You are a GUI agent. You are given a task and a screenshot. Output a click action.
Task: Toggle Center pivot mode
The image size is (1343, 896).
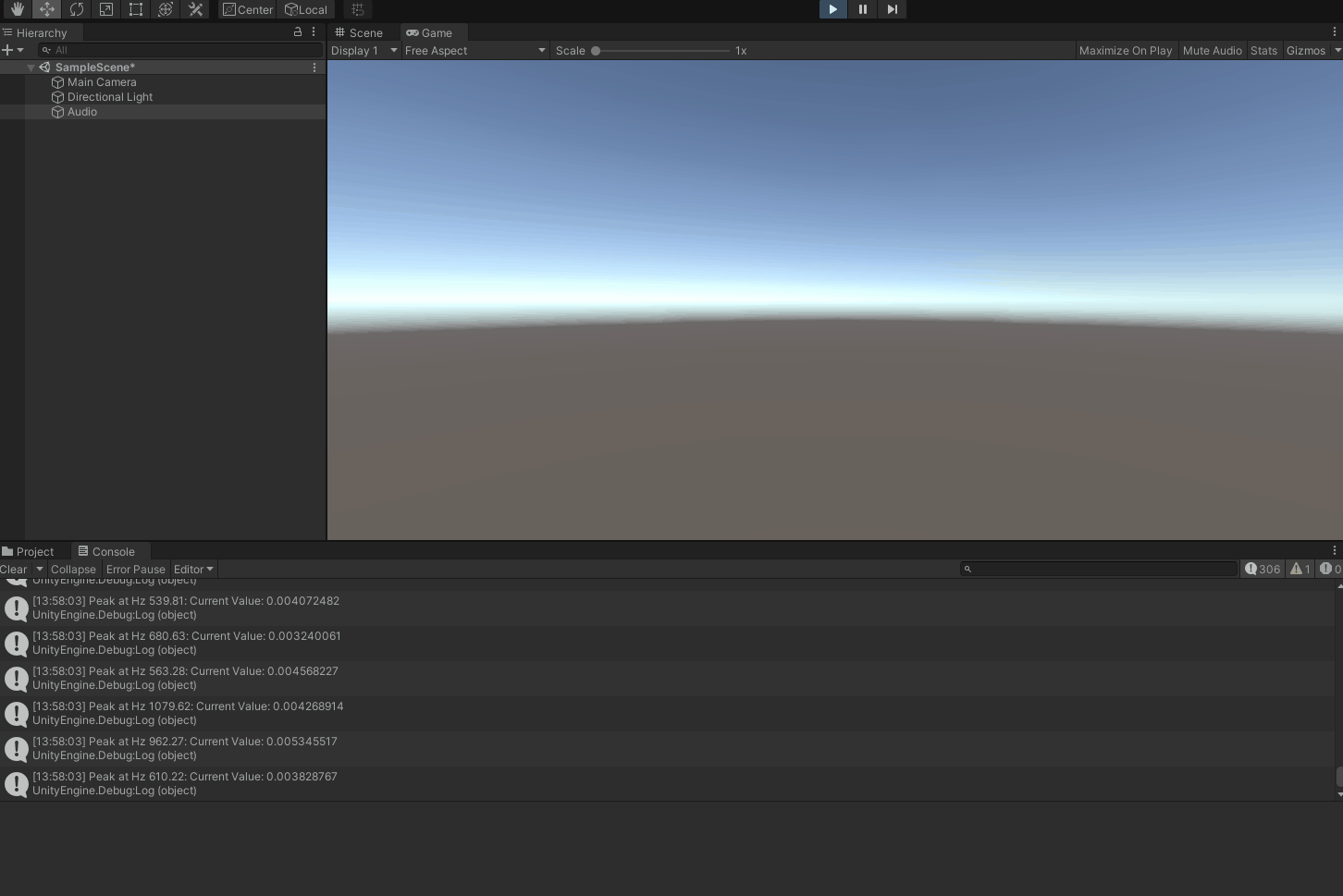click(248, 9)
